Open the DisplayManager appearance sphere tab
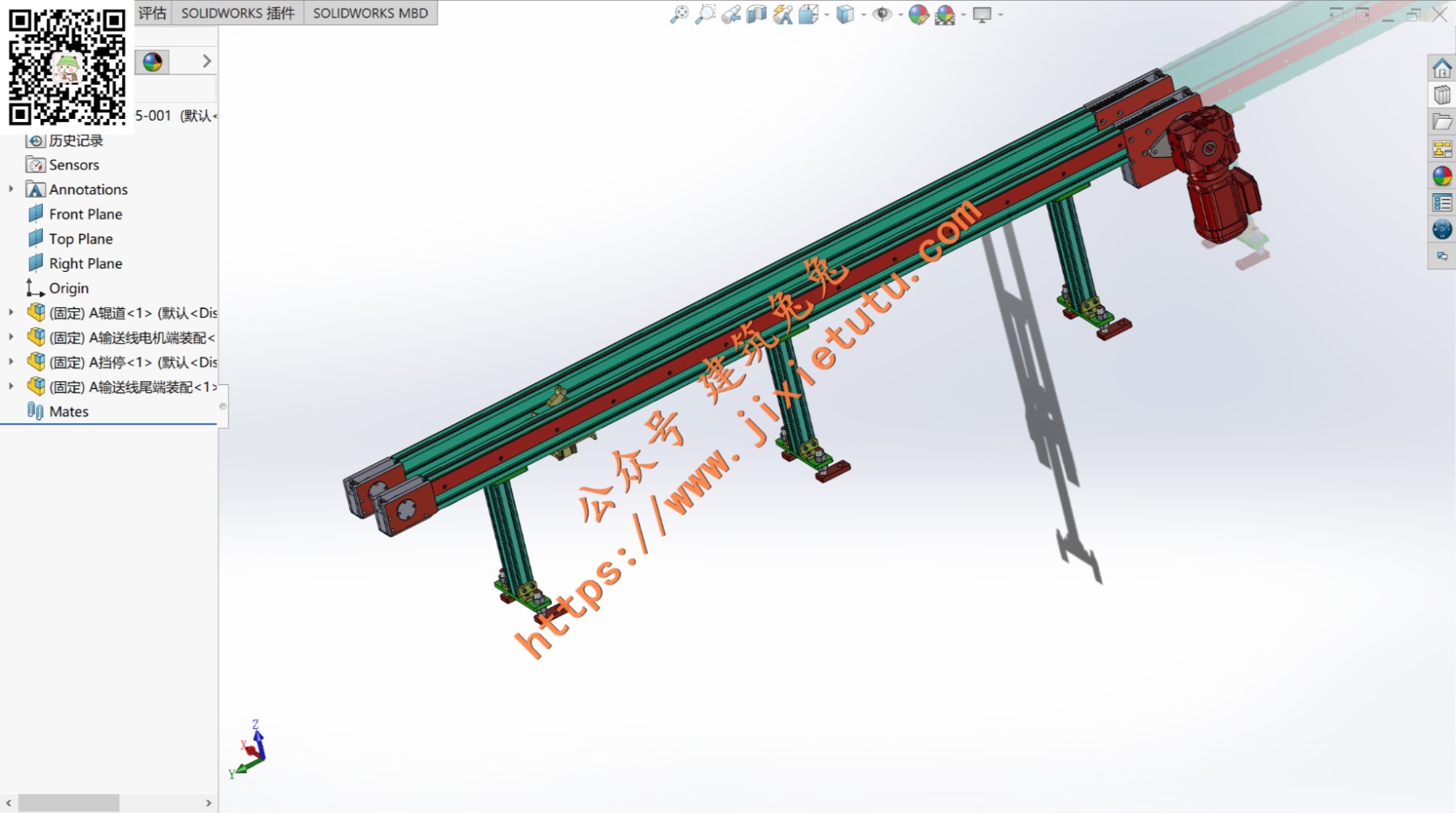 [x=152, y=62]
